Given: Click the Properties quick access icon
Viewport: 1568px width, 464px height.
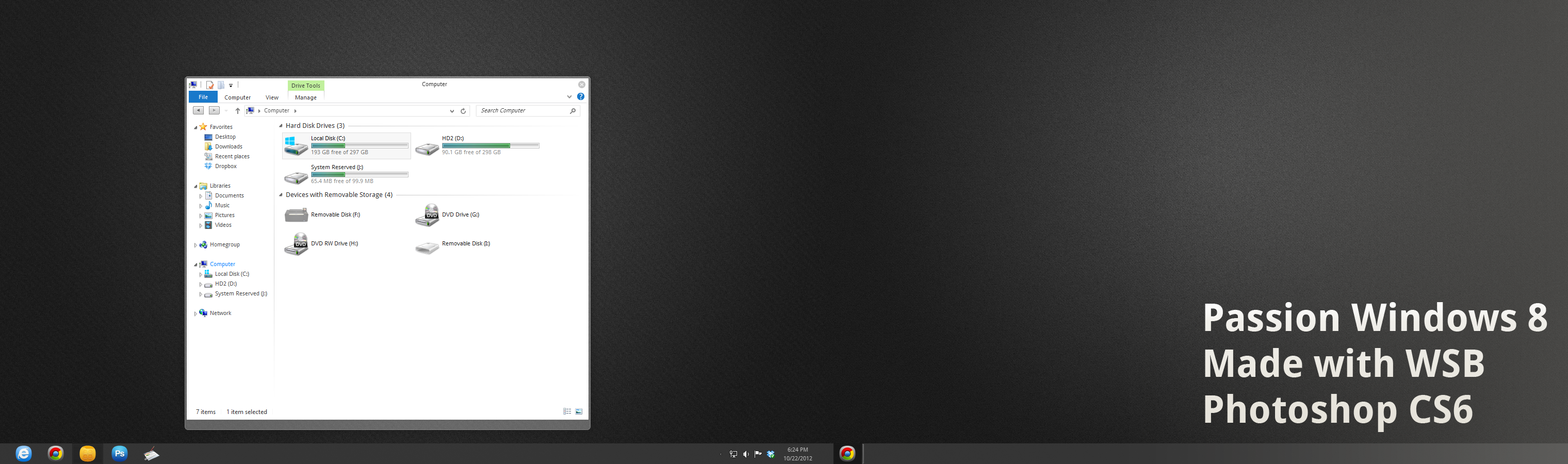Looking at the screenshot, I should 210,85.
